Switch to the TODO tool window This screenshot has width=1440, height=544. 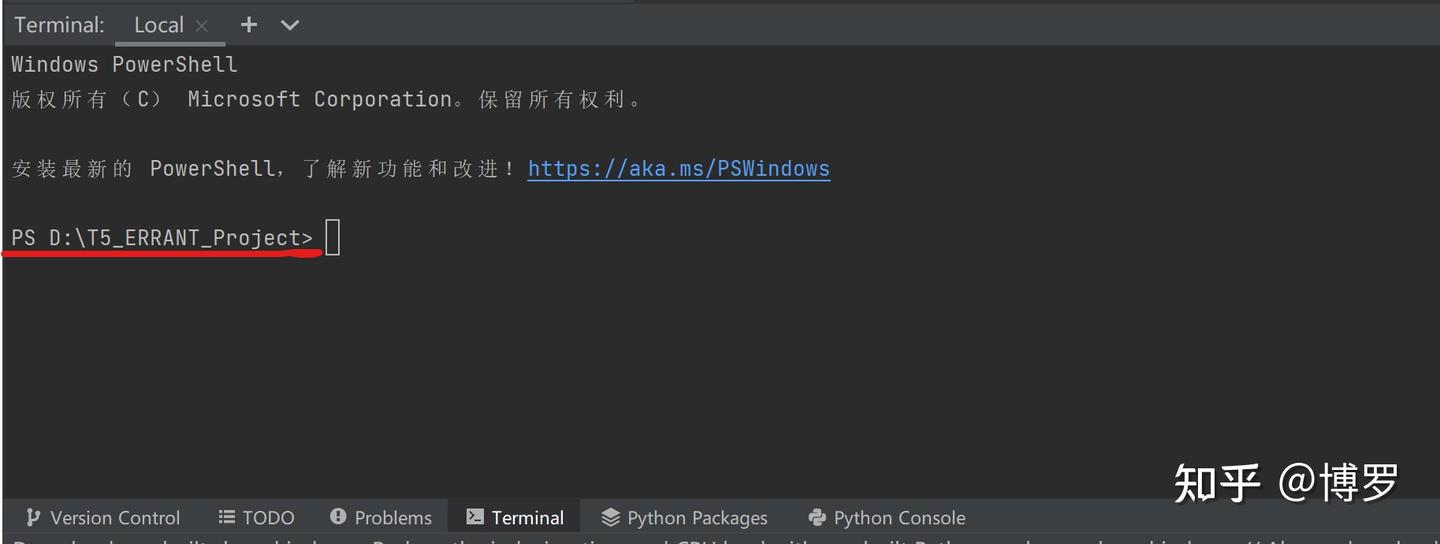[x=268, y=518]
